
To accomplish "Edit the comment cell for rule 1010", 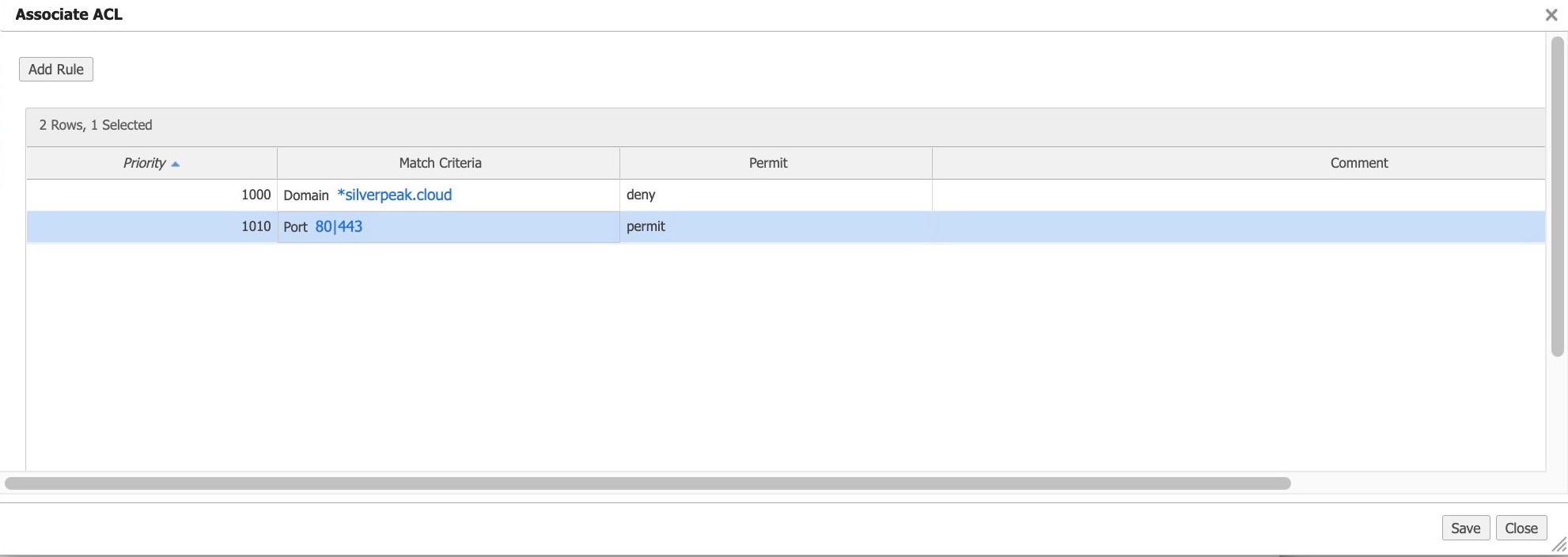I will click(x=1238, y=226).
